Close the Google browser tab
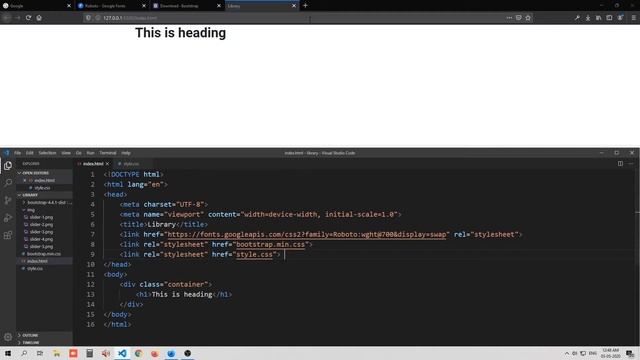This screenshot has height=360, width=640. pos(69,6)
